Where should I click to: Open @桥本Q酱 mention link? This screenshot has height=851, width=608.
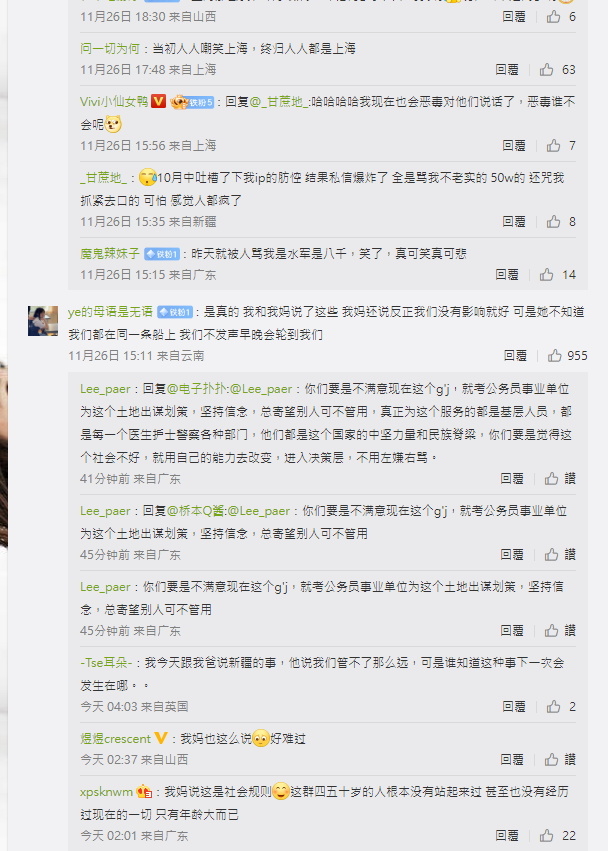[195, 511]
